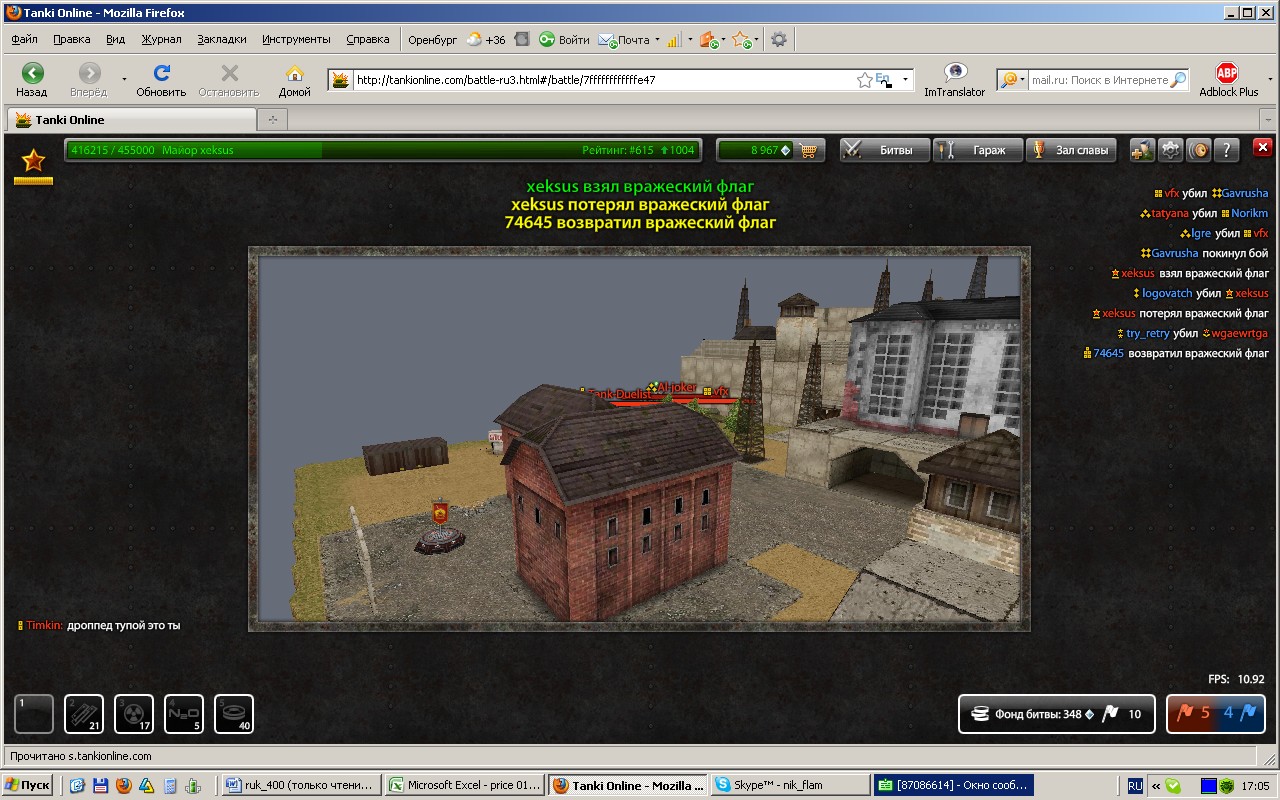The height and width of the screenshot is (800, 1280).
Task: Open the crystal shop cart icon
Action: pos(809,150)
